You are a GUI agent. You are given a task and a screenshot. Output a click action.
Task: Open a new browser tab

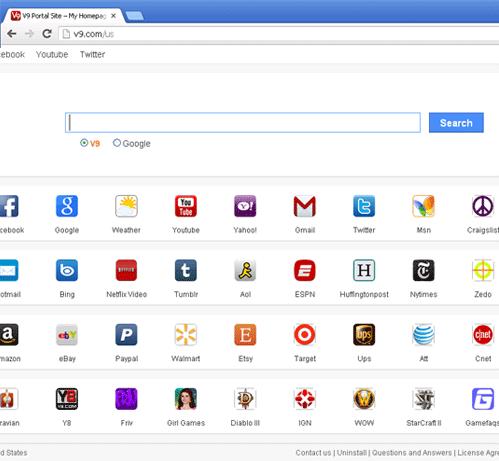click(x=135, y=16)
